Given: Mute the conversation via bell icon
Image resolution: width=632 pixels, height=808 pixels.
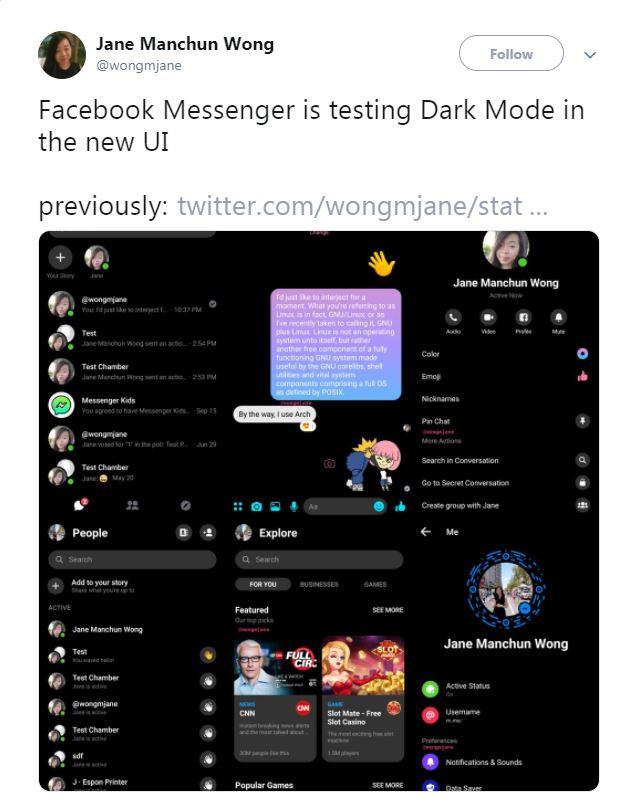Looking at the screenshot, I should pos(558,317).
